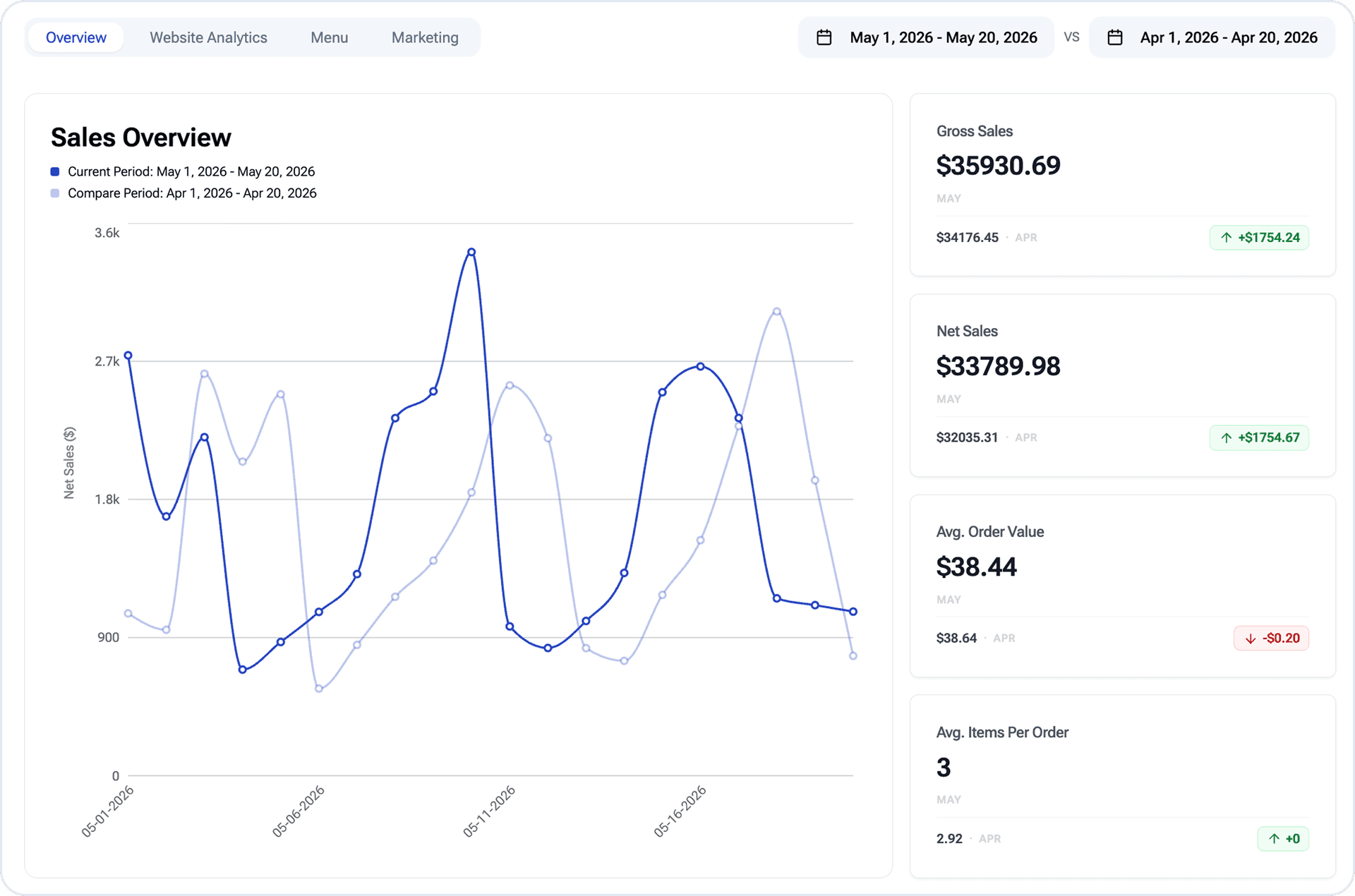
Task: Click the +$1754.24 change badge text
Action: [x=1269, y=238]
